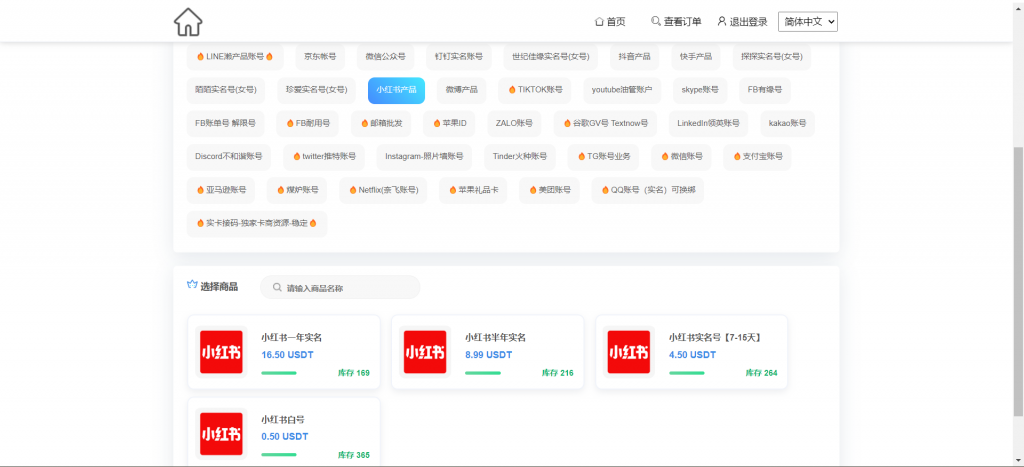Click the flame icon on the 微信账号 tag

(x=665, y=157)
